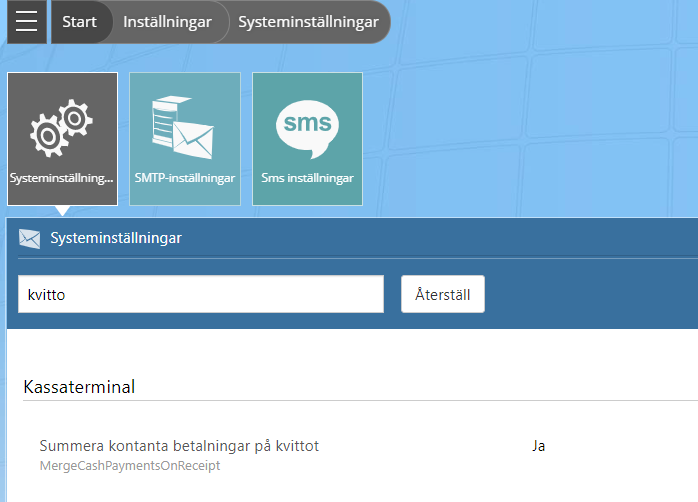Click the Ja value for MergeCashPaymentsOnReceipt
Image resolution: width=698 pixels, height=502 pixels.
[539, 446]
